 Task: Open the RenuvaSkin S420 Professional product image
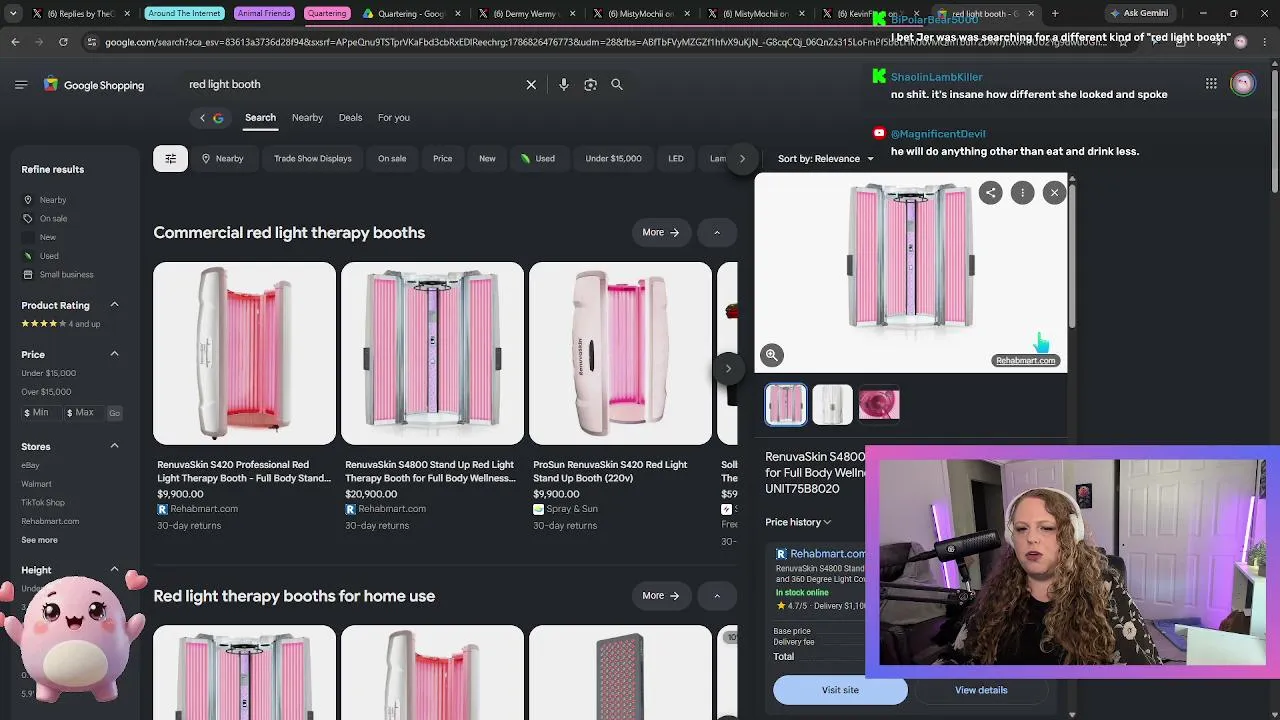[x=244, y=353]
